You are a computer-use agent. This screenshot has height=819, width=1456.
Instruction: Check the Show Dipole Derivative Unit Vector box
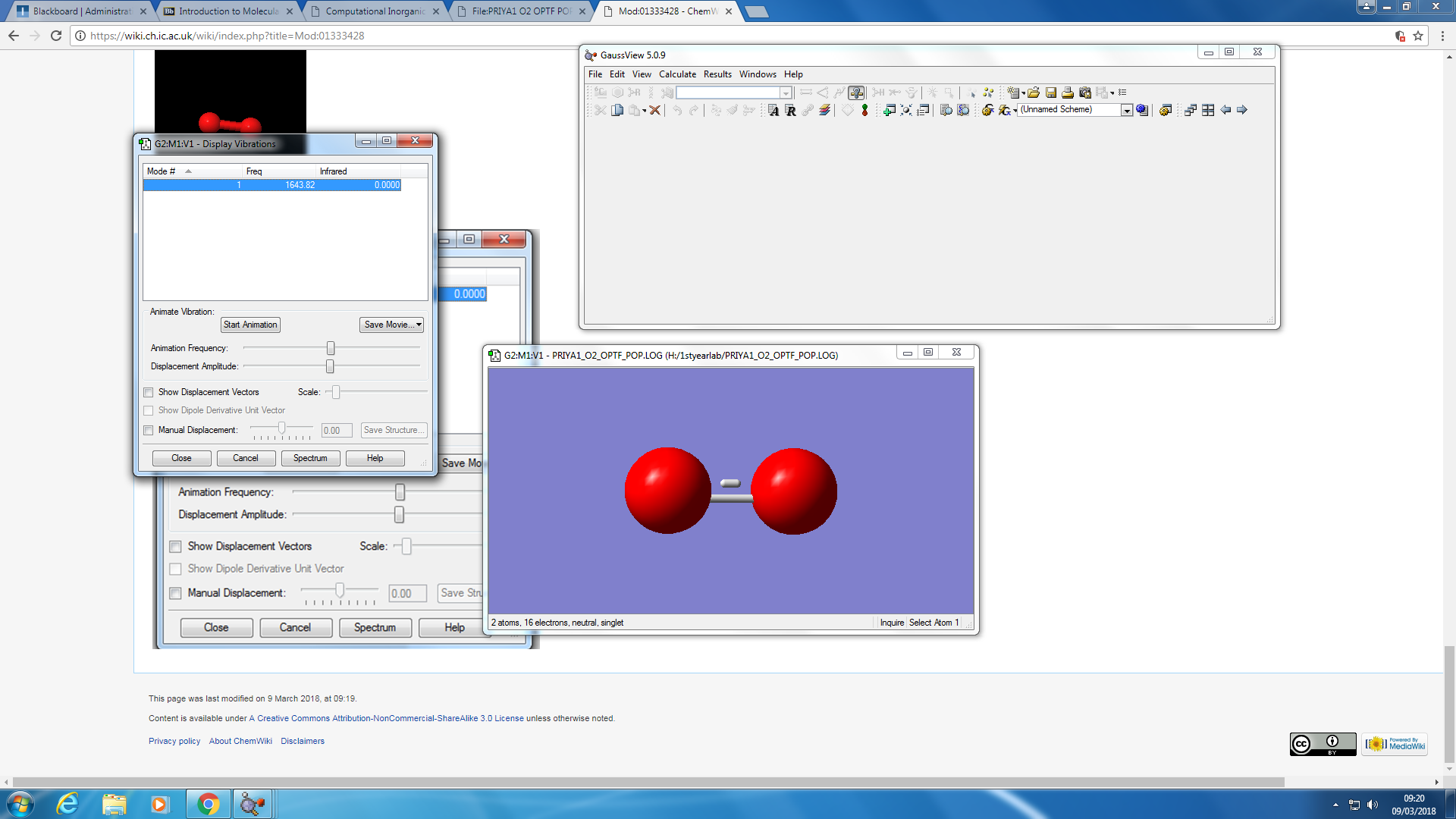pos(149,411)
